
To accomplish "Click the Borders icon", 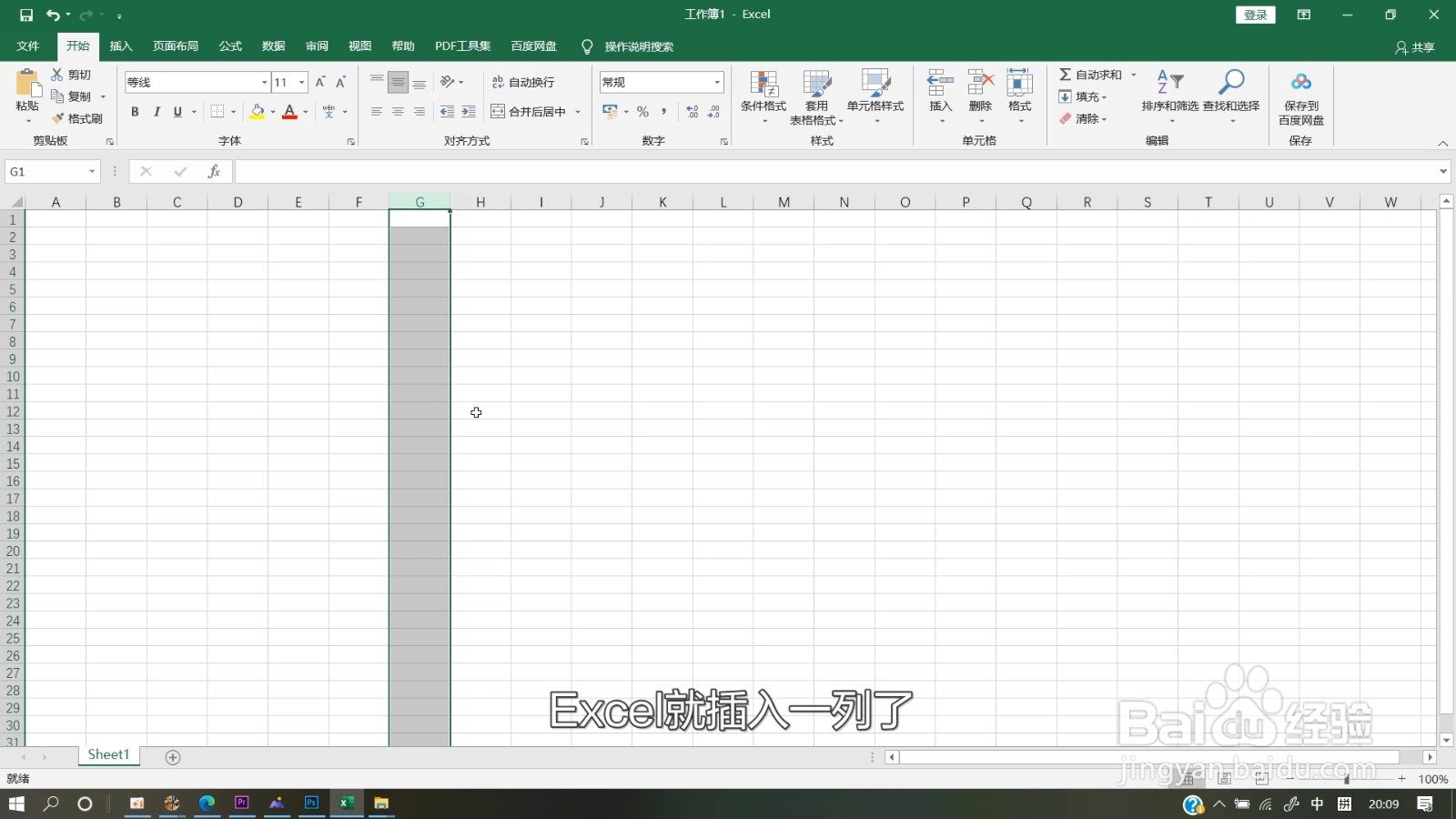I will tap(217, 111).
